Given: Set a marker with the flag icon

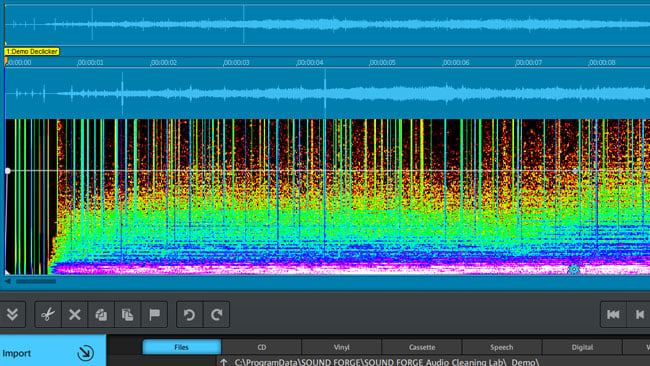Looking at the screenshot, I should (x=154, y=315).
